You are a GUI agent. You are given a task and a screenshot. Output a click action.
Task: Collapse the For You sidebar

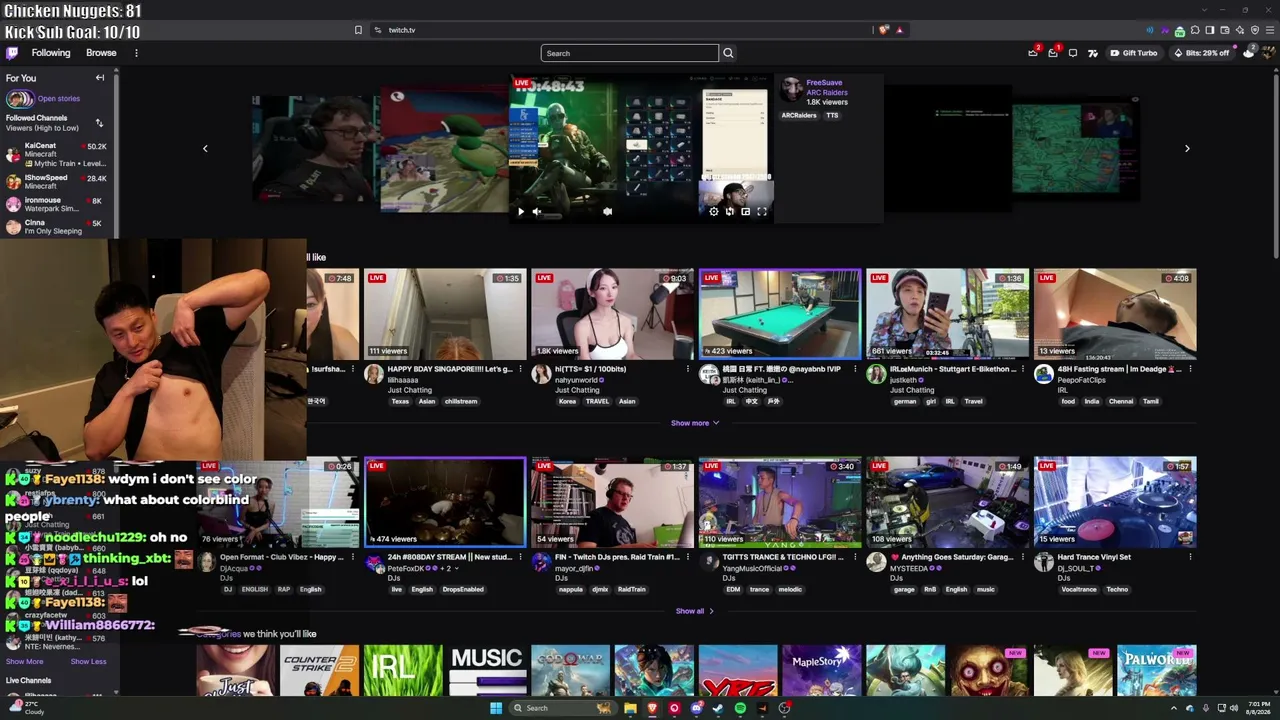[x=100, y=78]
